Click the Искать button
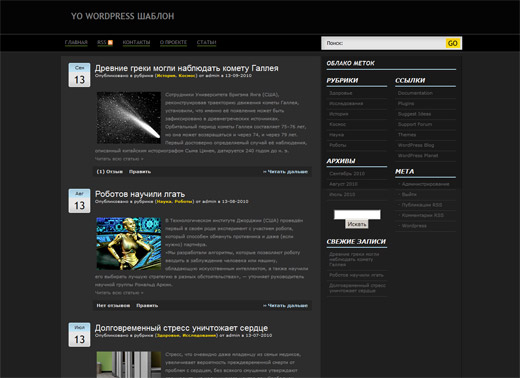The image size is (520, 378). (x=357, y=224)
